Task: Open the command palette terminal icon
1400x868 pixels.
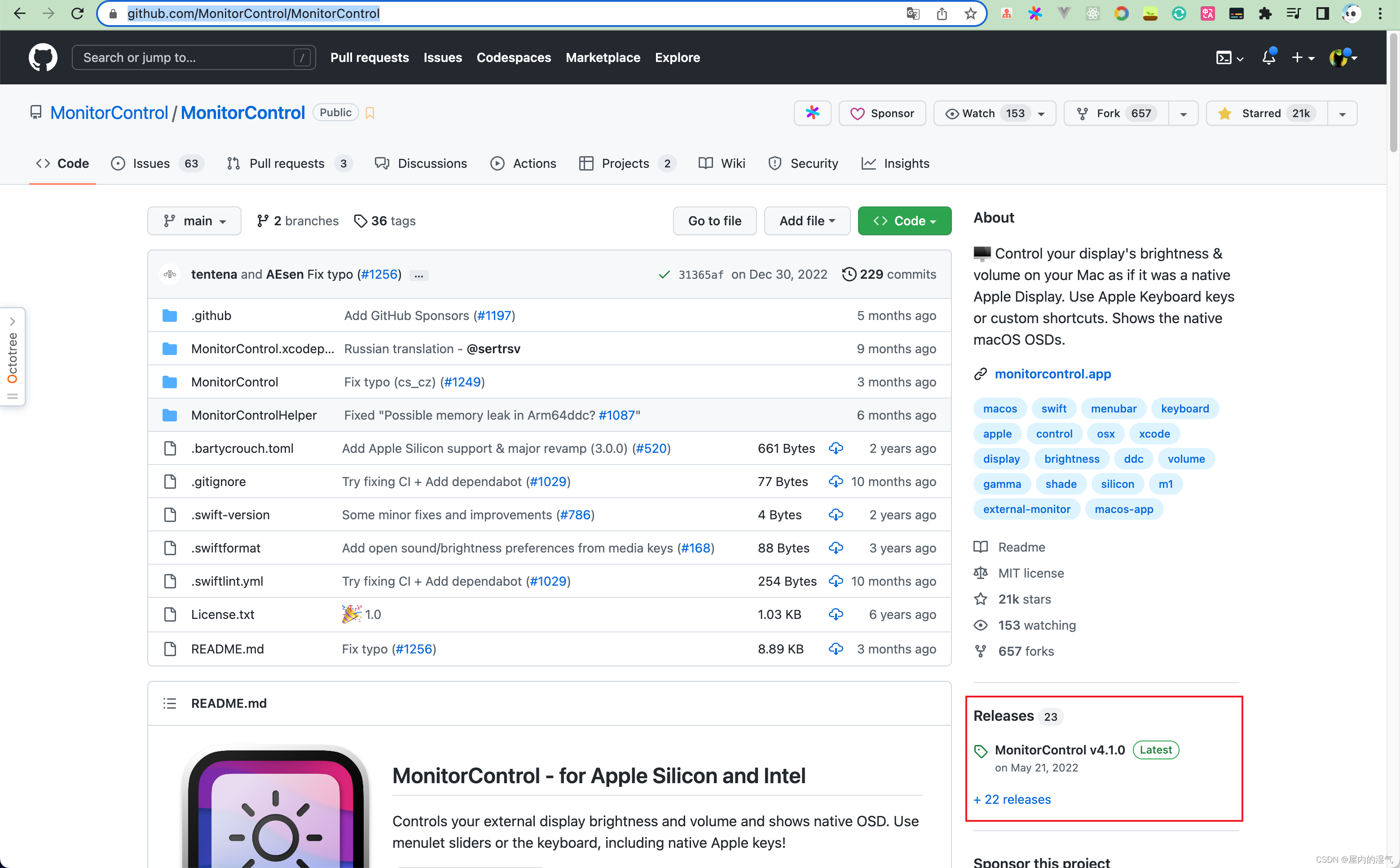Action: click(x=1229, y=57)
